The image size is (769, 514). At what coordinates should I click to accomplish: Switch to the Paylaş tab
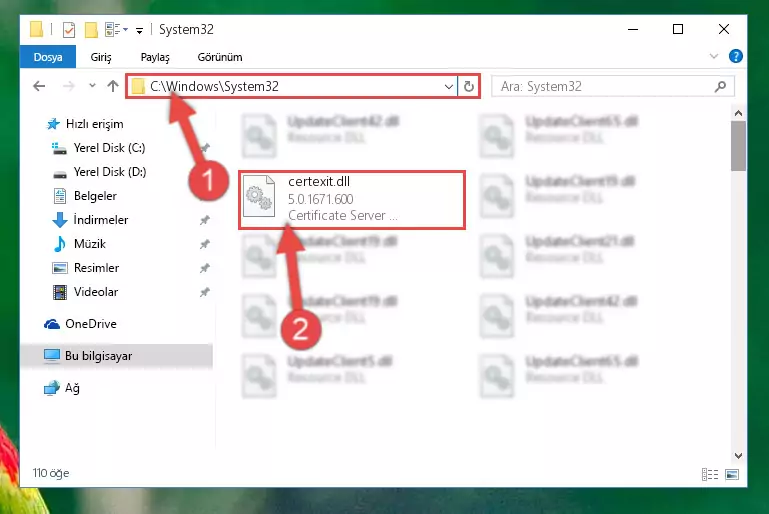point(155,57)
